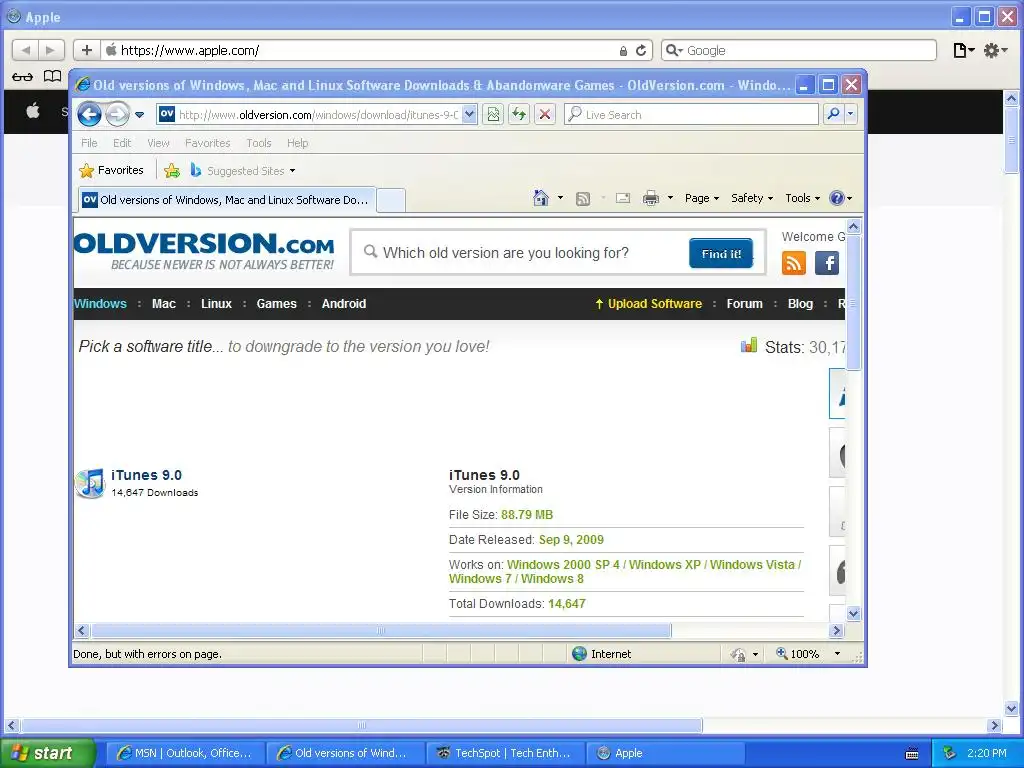Open the IE Tools menu in menu bar
Image resolution: width=1024 pixels, height=768 pixels.
point(259,143)
